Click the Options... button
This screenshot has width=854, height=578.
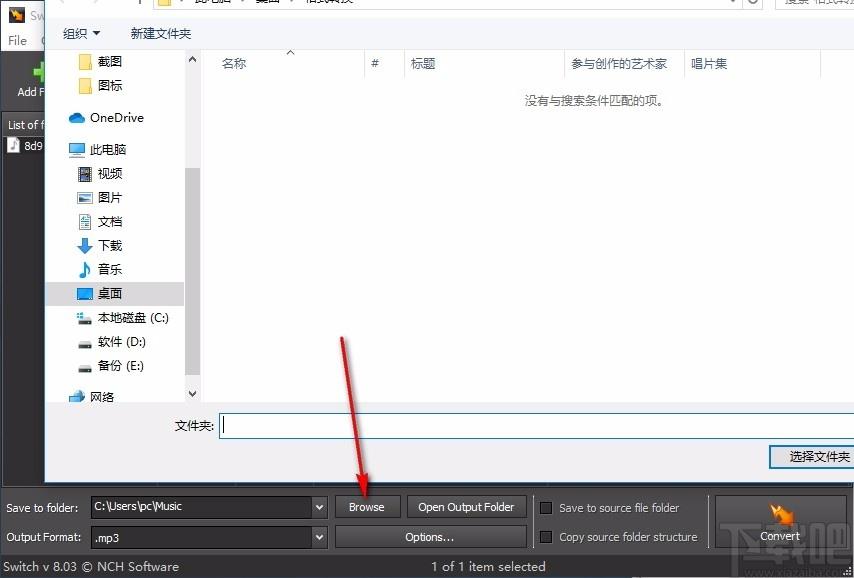tap(430, 537)
